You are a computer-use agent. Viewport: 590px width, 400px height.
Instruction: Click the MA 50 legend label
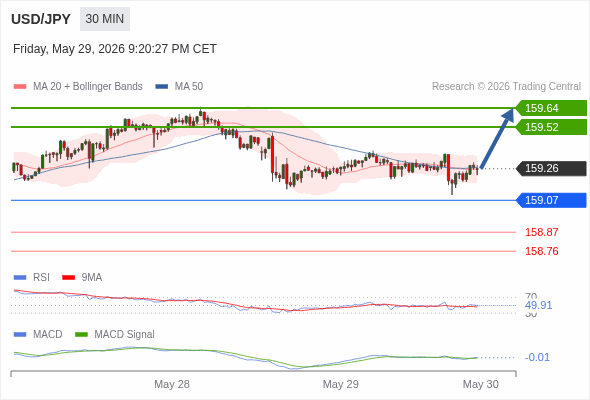point(189,87)
